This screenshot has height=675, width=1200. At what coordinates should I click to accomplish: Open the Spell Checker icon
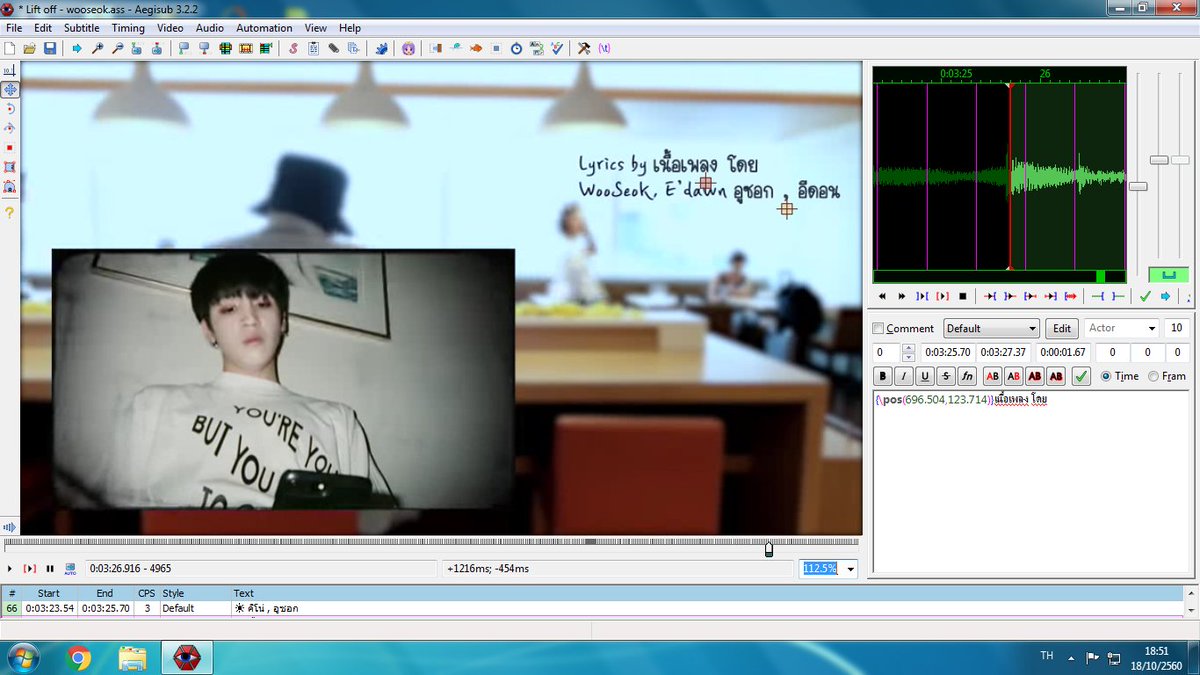[557, 48]
